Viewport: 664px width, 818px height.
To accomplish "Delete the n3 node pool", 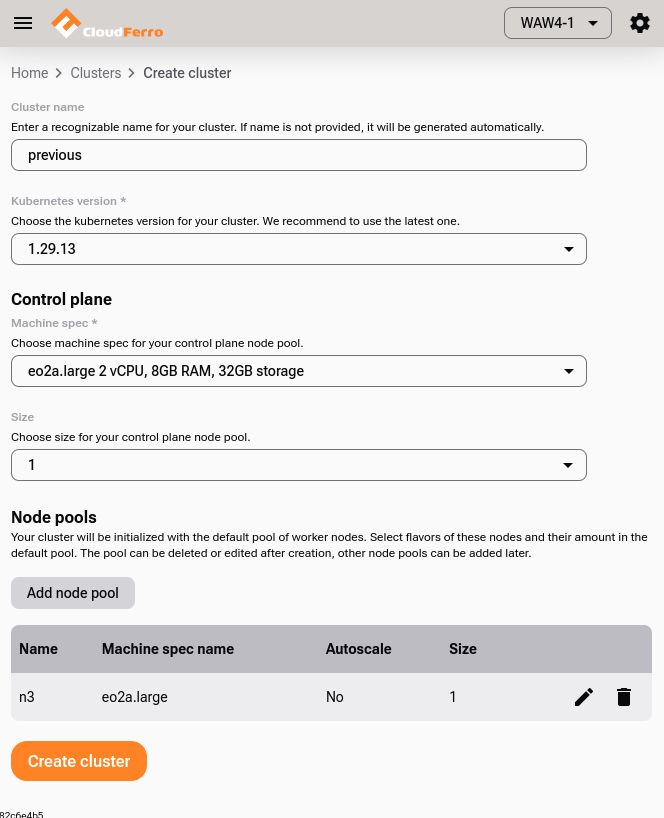I will (x=624, y=697).
